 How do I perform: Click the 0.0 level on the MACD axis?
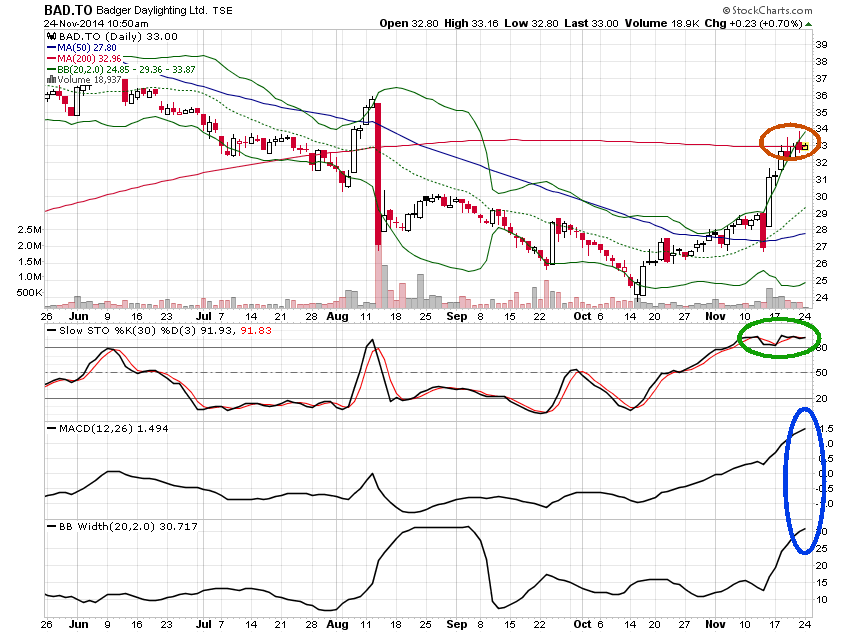coord(826,474)
